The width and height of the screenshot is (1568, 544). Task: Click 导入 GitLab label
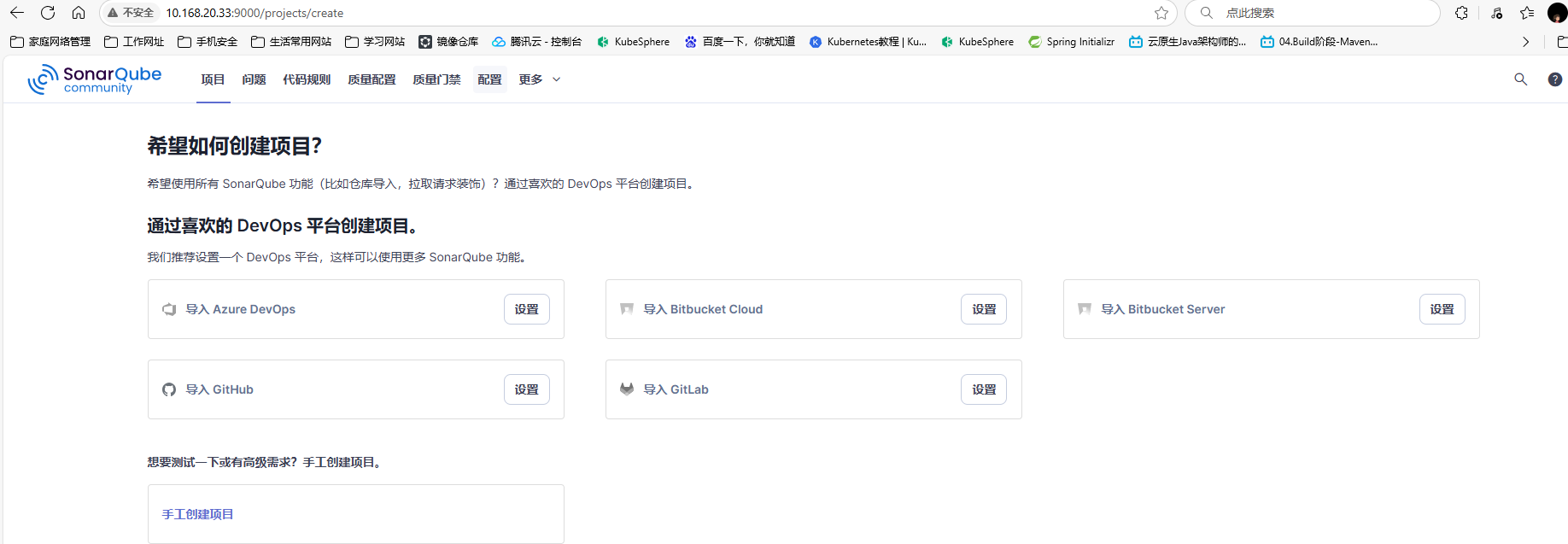click(x=676, y=389)
